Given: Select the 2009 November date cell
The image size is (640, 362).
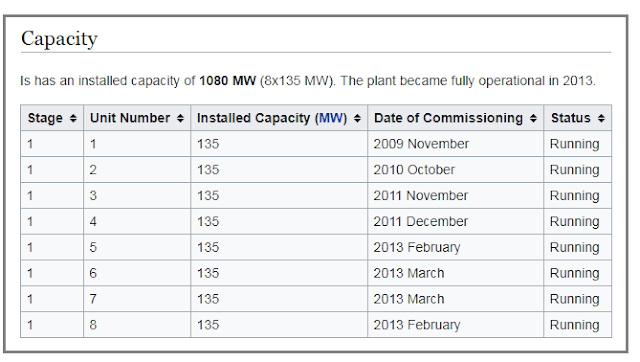Looking at the screenshot, I should tap(456, 144).
